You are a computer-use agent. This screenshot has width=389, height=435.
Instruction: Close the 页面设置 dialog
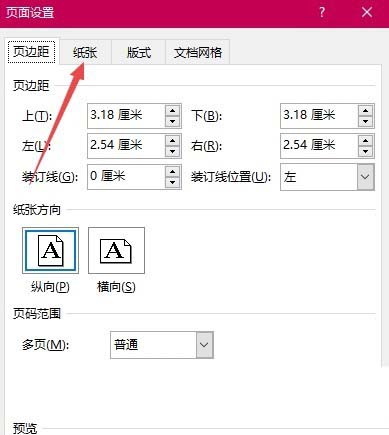point(367,13)
